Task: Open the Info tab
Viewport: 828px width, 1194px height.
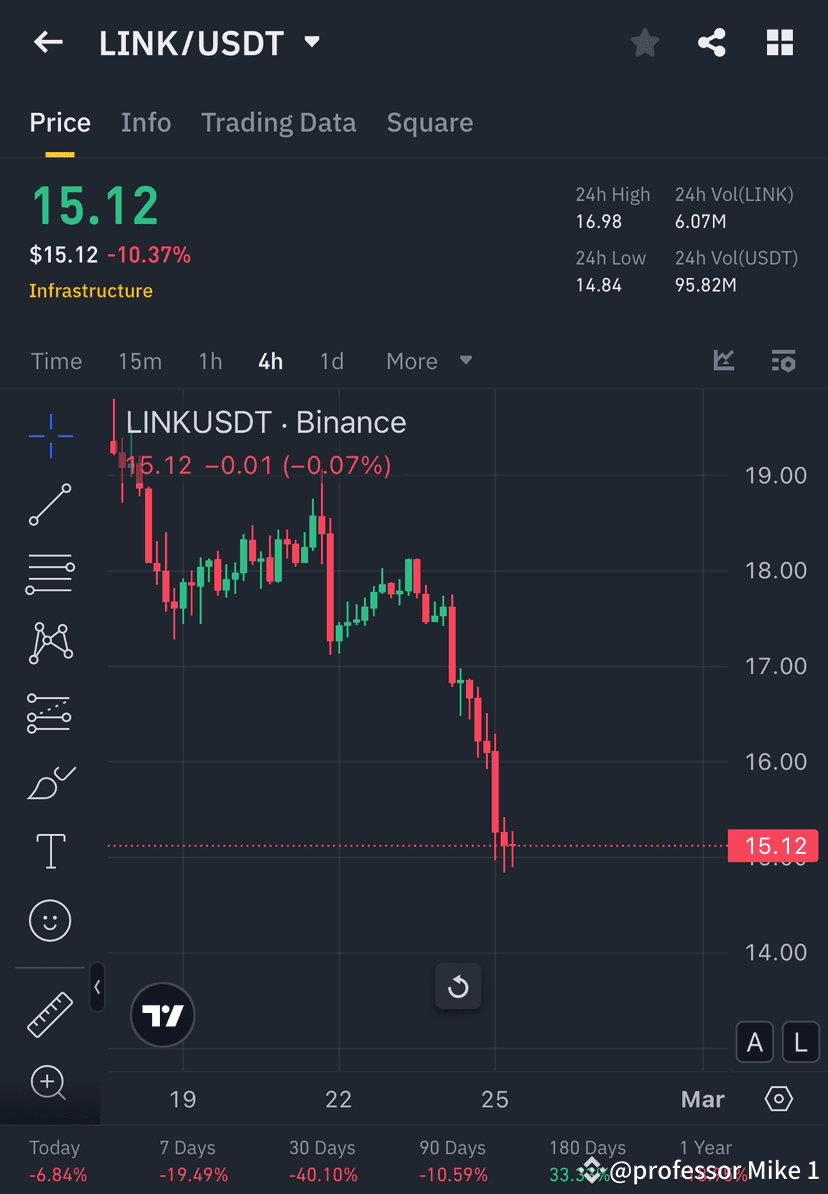Action: 146,122
